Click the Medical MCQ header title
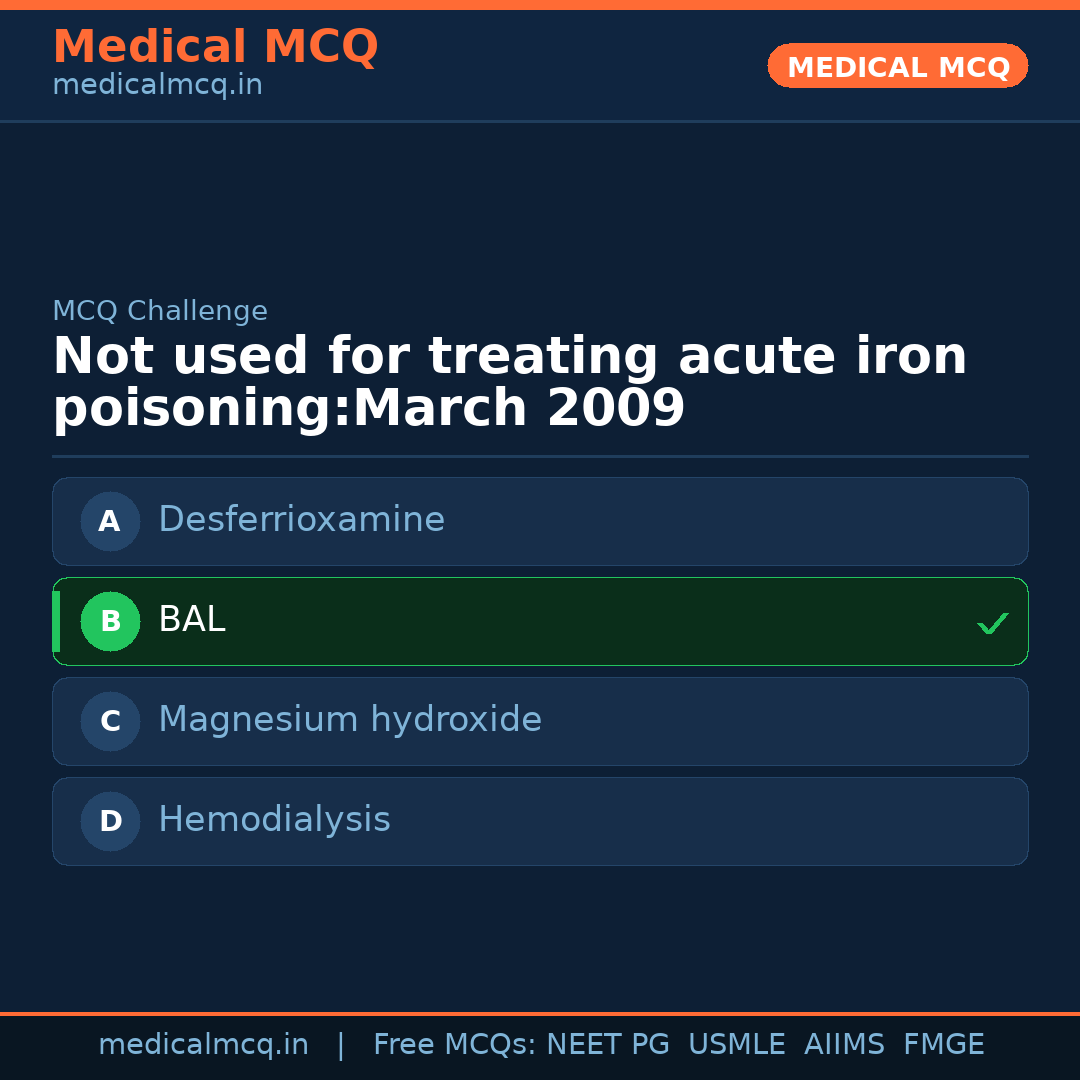Screen dimensions: 1080x1080 [x=215, y=47]
